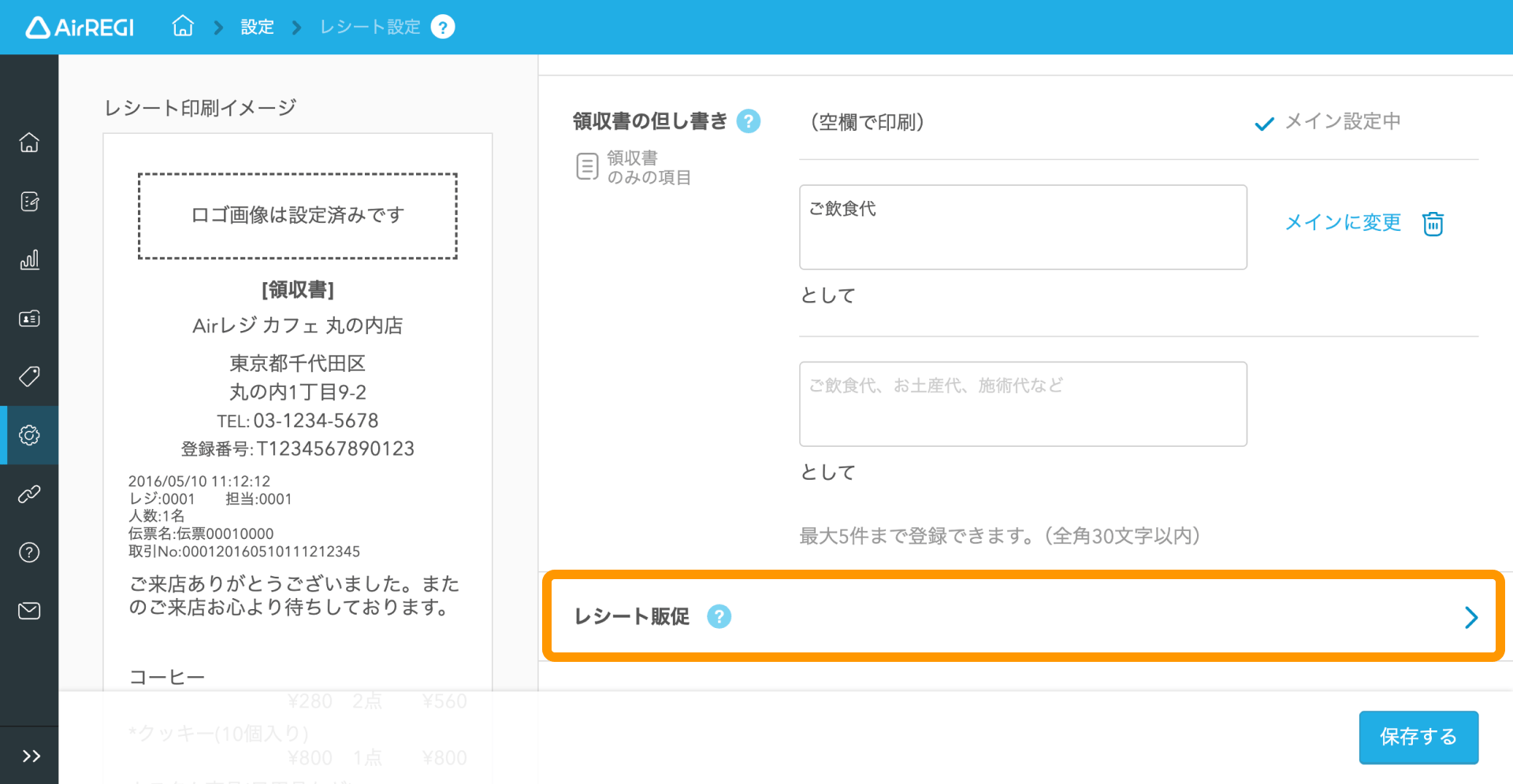Click the chevron on レシート販促 row
This screenshot has width=1513, height=784.
click(1470, 617)
